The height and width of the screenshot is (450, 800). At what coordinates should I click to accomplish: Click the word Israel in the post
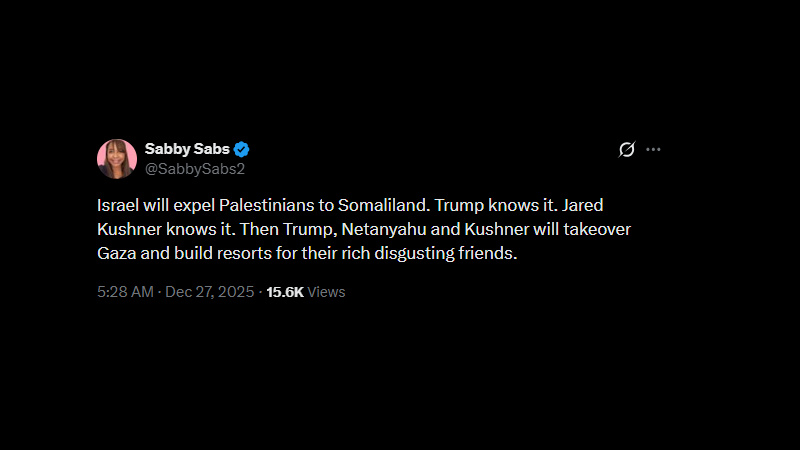tap(116, 204)
